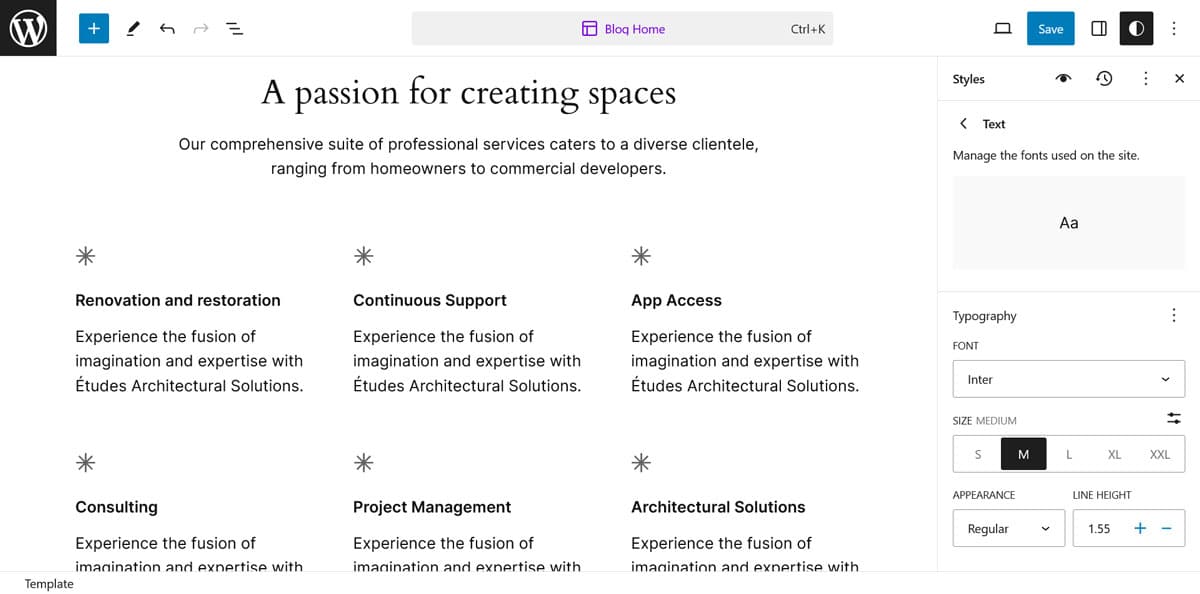The height and width of the screenshot is (594, 1200).
Task: Choose the S font size
Action: click(978, 454)
